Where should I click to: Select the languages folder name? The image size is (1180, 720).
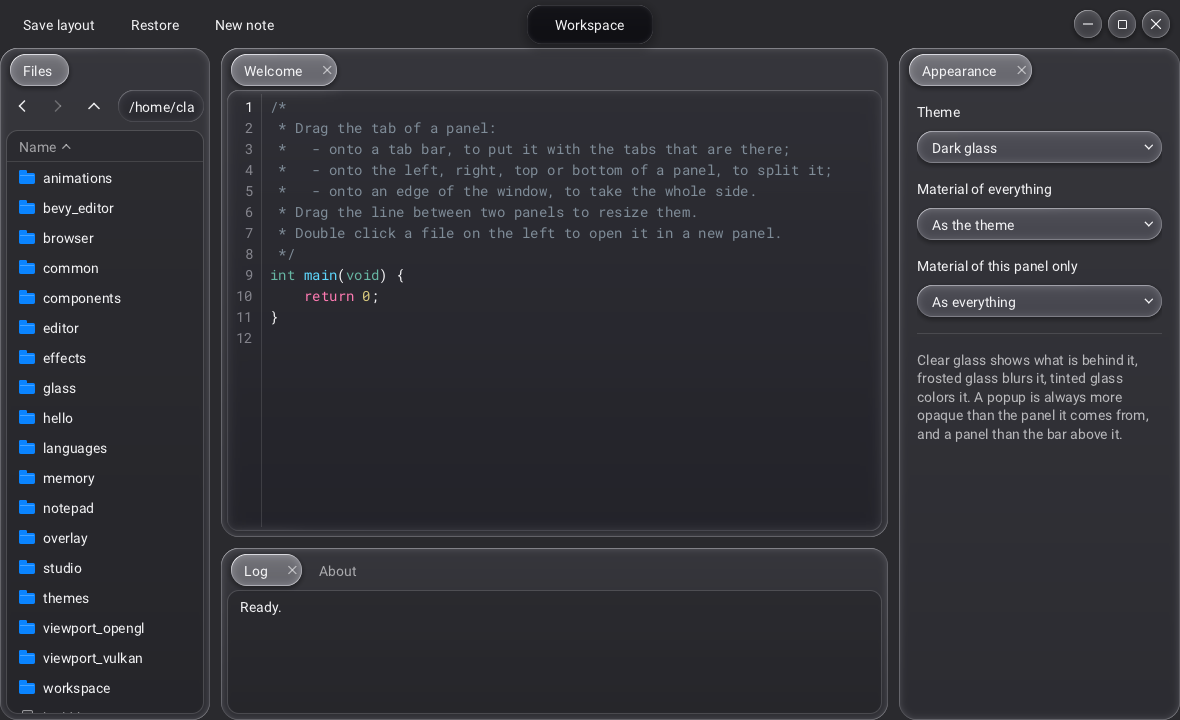pos(75,448)
